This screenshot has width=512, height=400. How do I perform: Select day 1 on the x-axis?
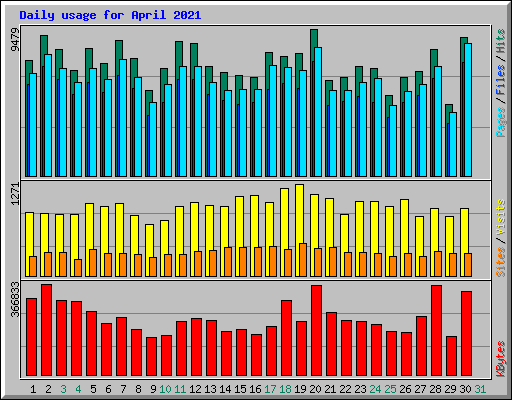(x=33, y=389)
